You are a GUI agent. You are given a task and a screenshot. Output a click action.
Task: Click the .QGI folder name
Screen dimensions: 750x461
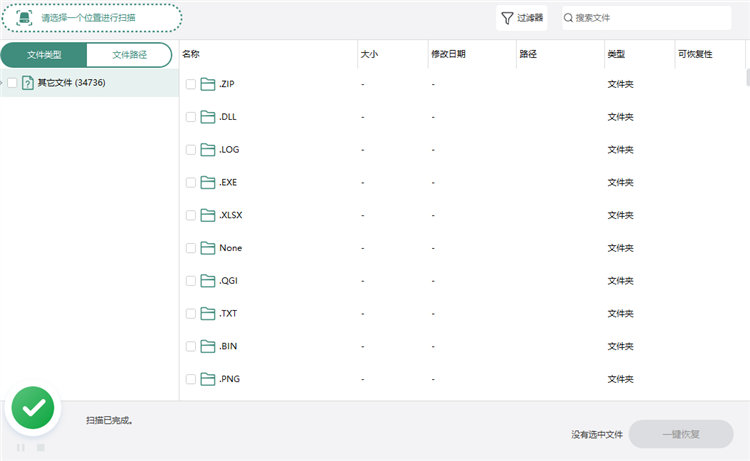228,281
